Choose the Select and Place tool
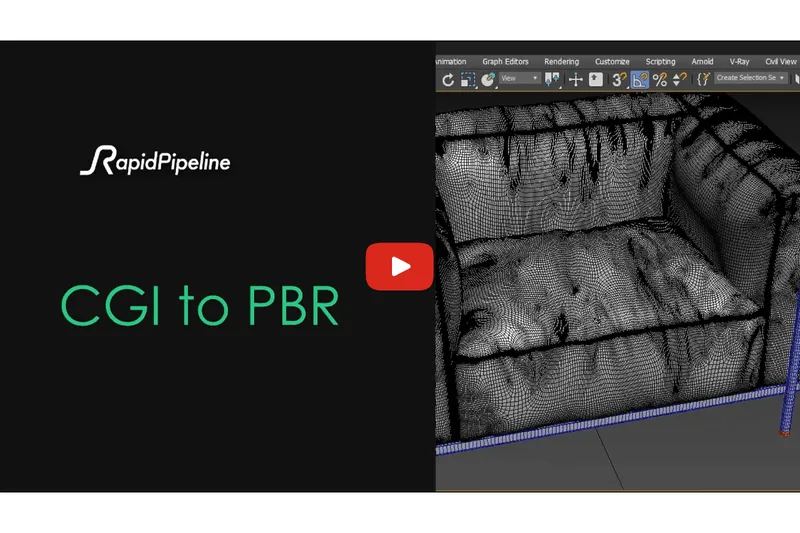The width and height of the screenshot is (800, 533). (488, 79)
